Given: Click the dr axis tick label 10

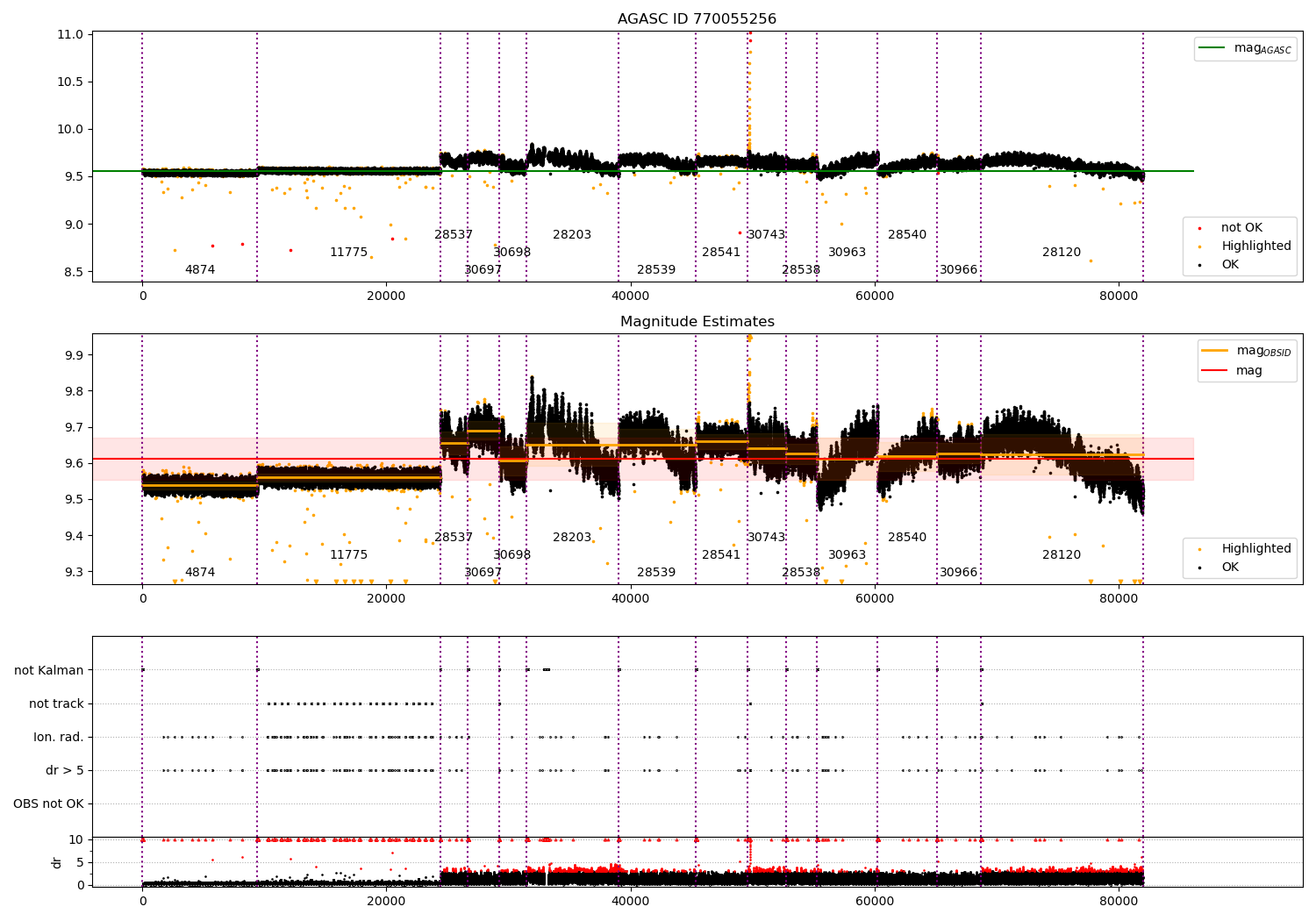Looking at the screenshot, I should (x=76, y=839).
